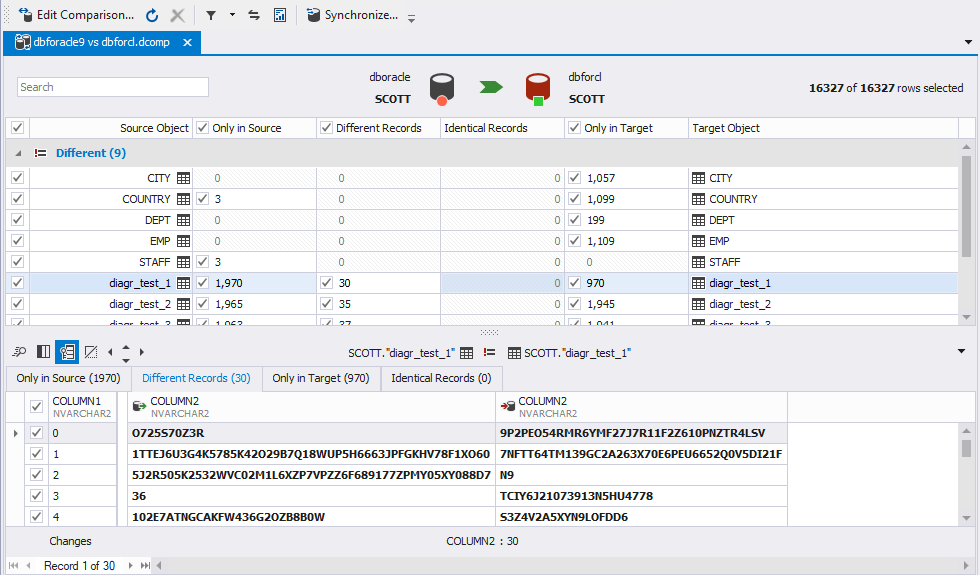This screenshot has width=980, height=575.
Task: Open the filter dropdown arrow
Action: tap(232, 15)
